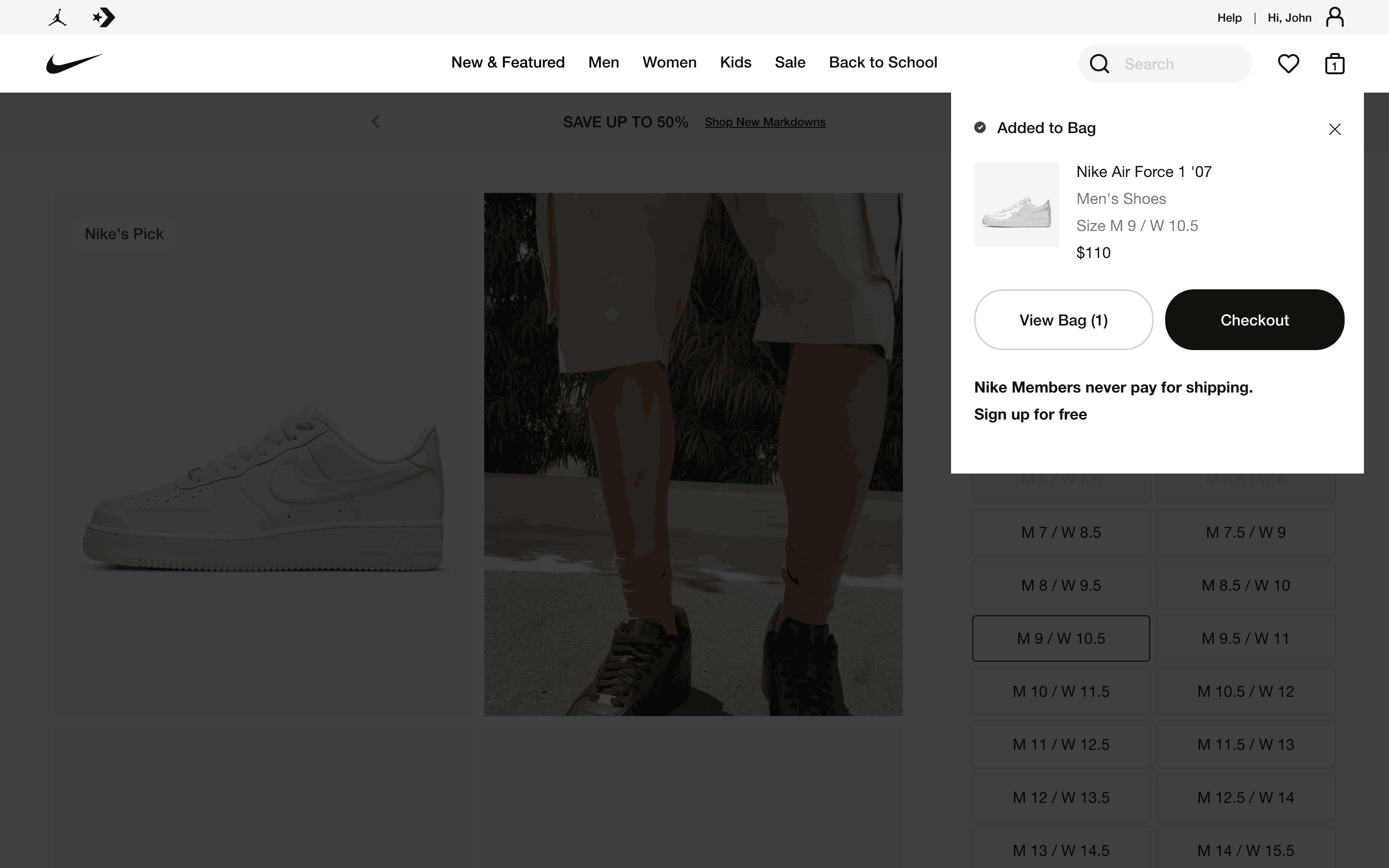Click the Air Force 1 bag thumbnail
This screenshot has width=1389, height=868.
point(1016,204)
